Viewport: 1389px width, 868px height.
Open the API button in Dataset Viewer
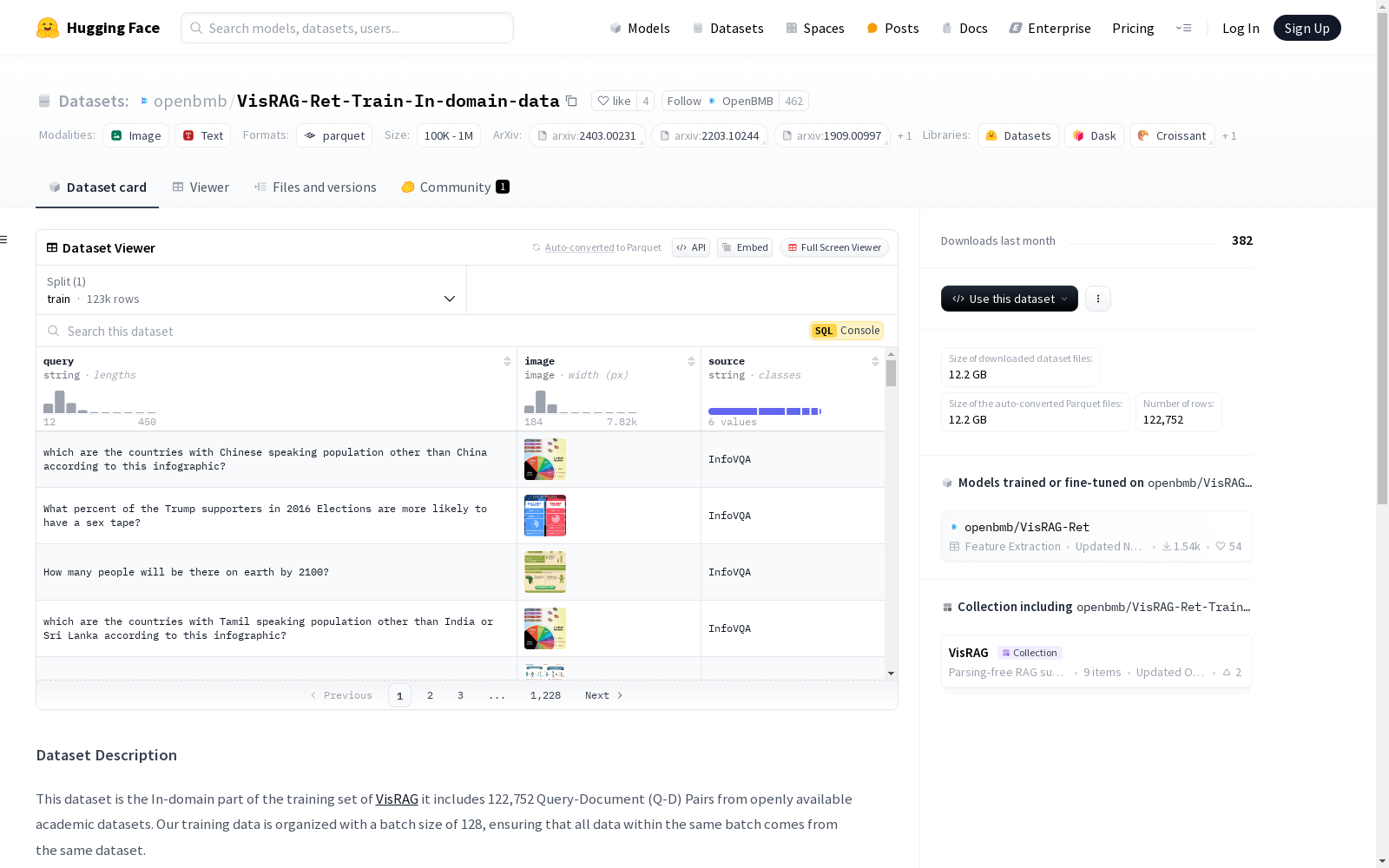(691, 247)
